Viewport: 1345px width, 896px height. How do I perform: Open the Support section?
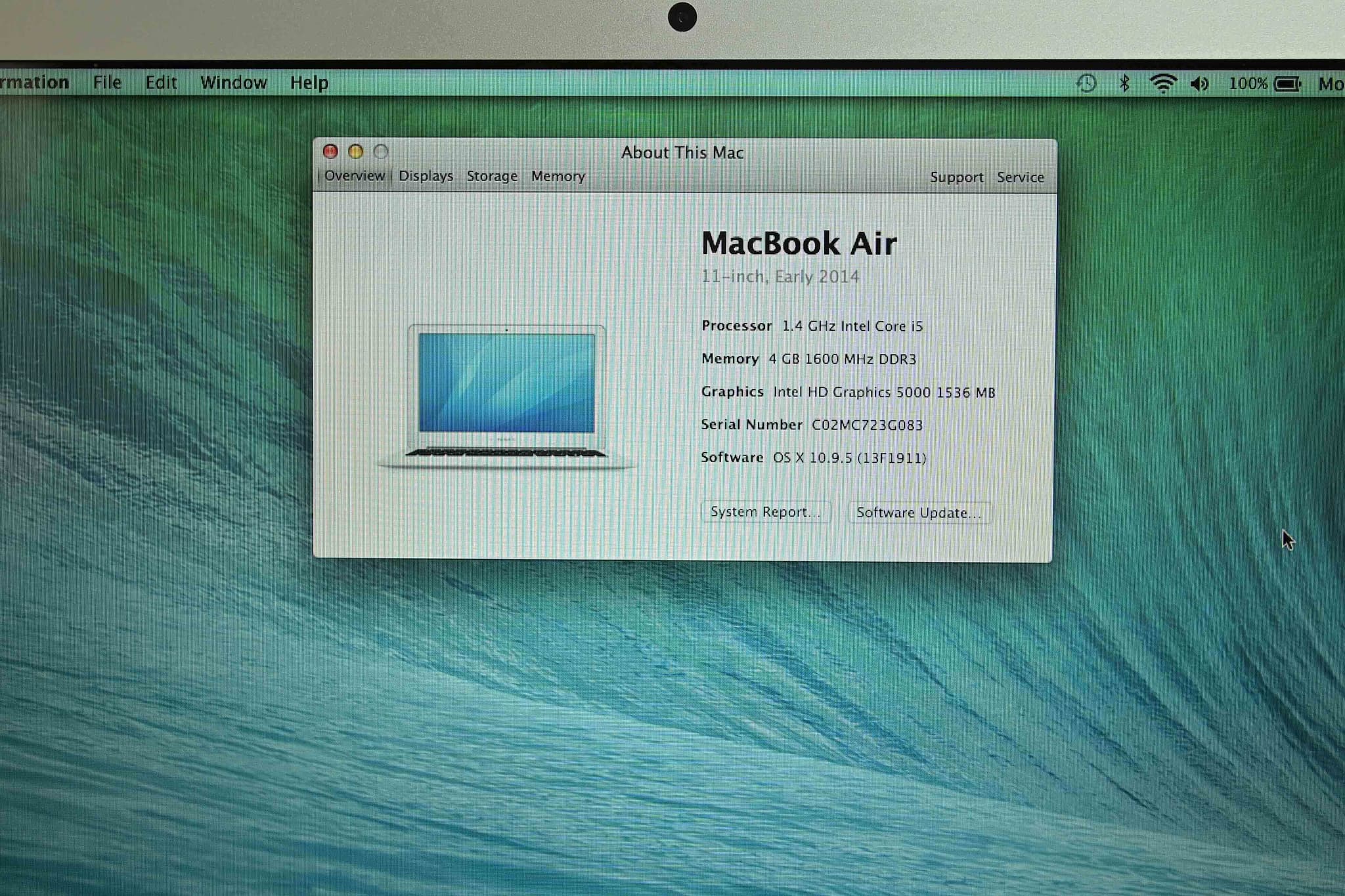point(957,178)
